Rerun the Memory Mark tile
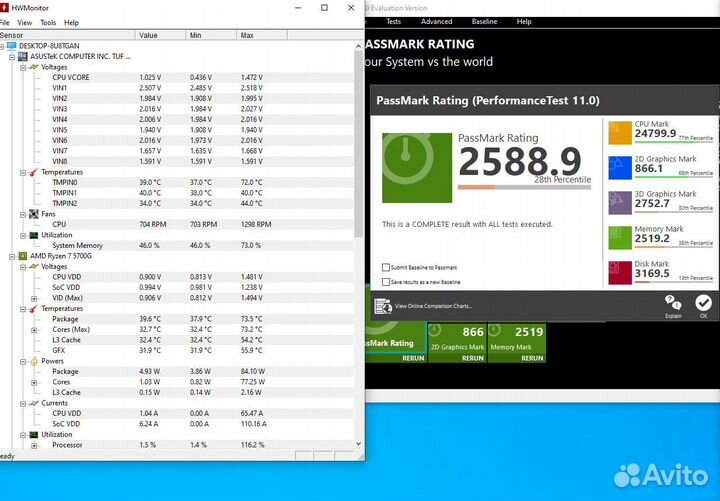 [532, 358]
